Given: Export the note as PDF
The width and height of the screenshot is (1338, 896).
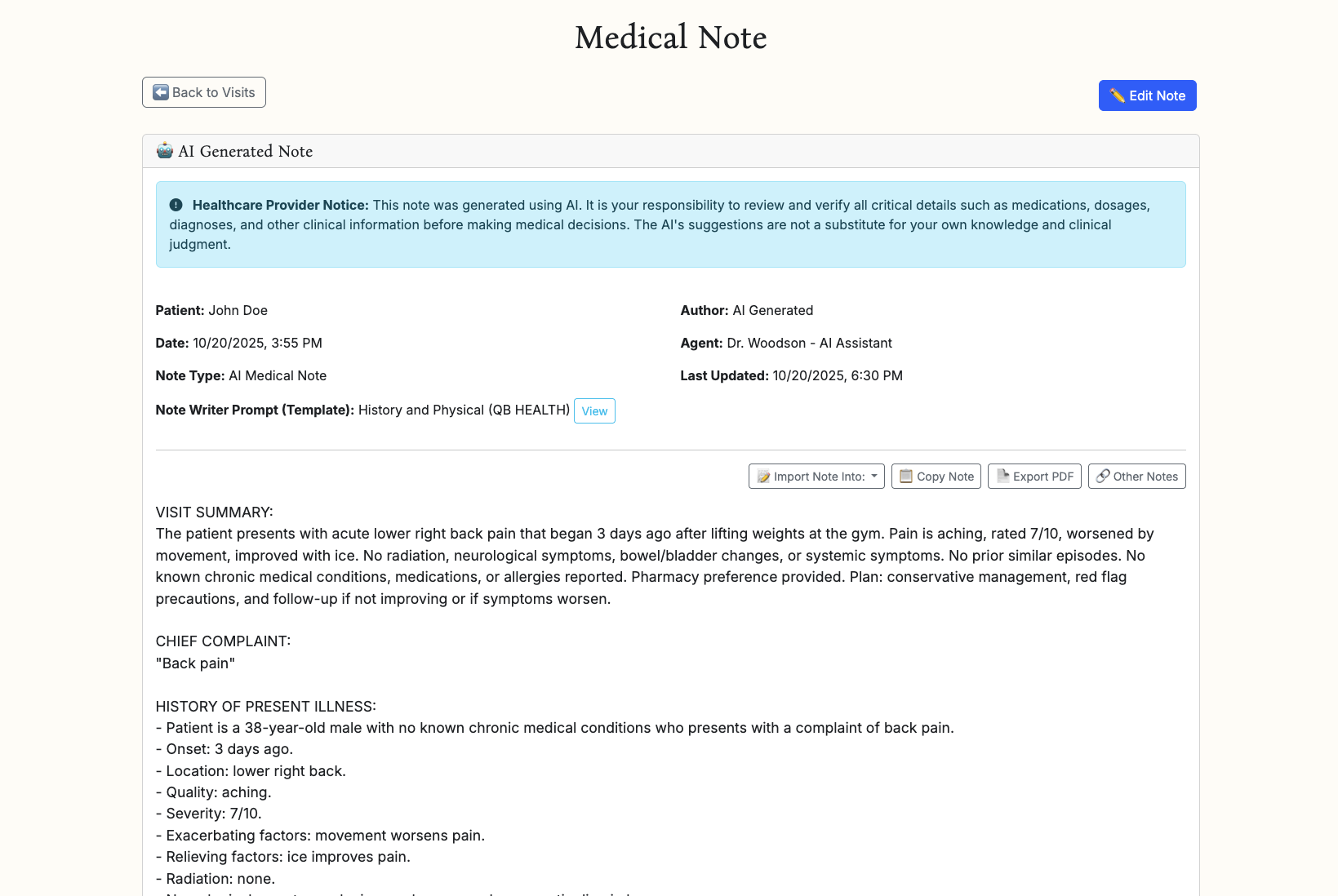Looking at the screenshot, I should (x=1034, y=476).
